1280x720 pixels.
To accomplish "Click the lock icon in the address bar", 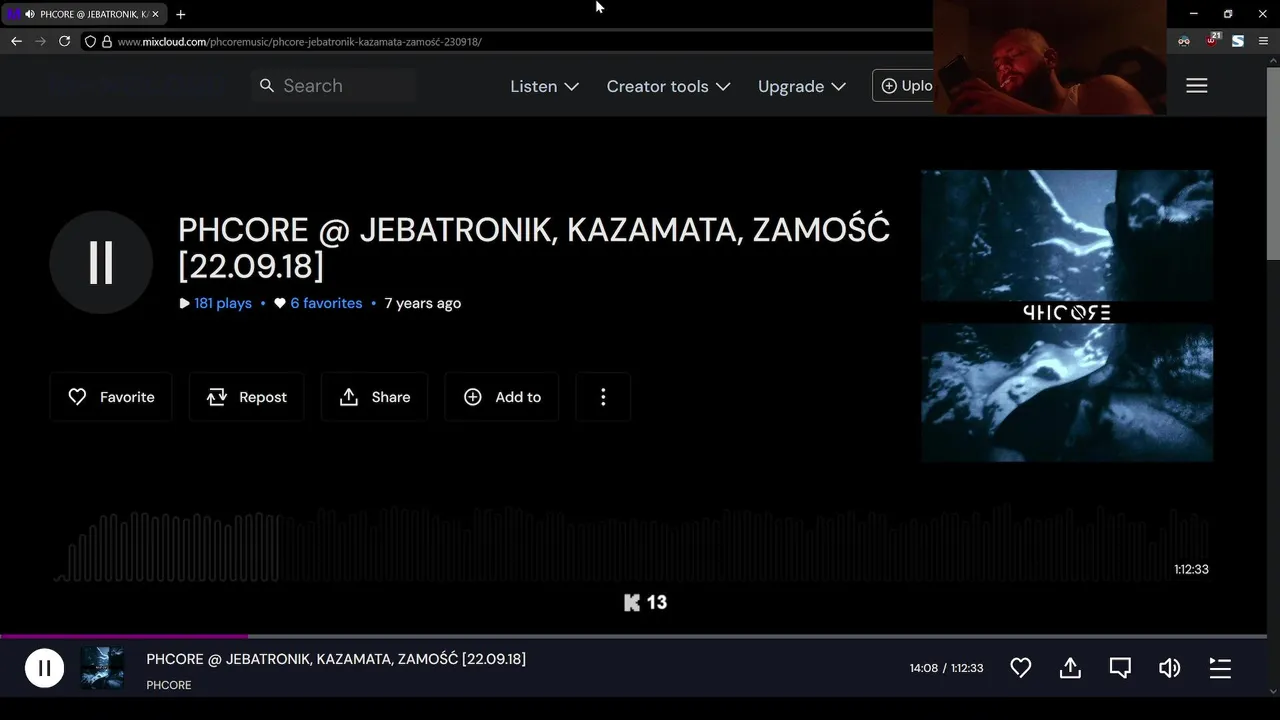I will [x=106, y=42].
